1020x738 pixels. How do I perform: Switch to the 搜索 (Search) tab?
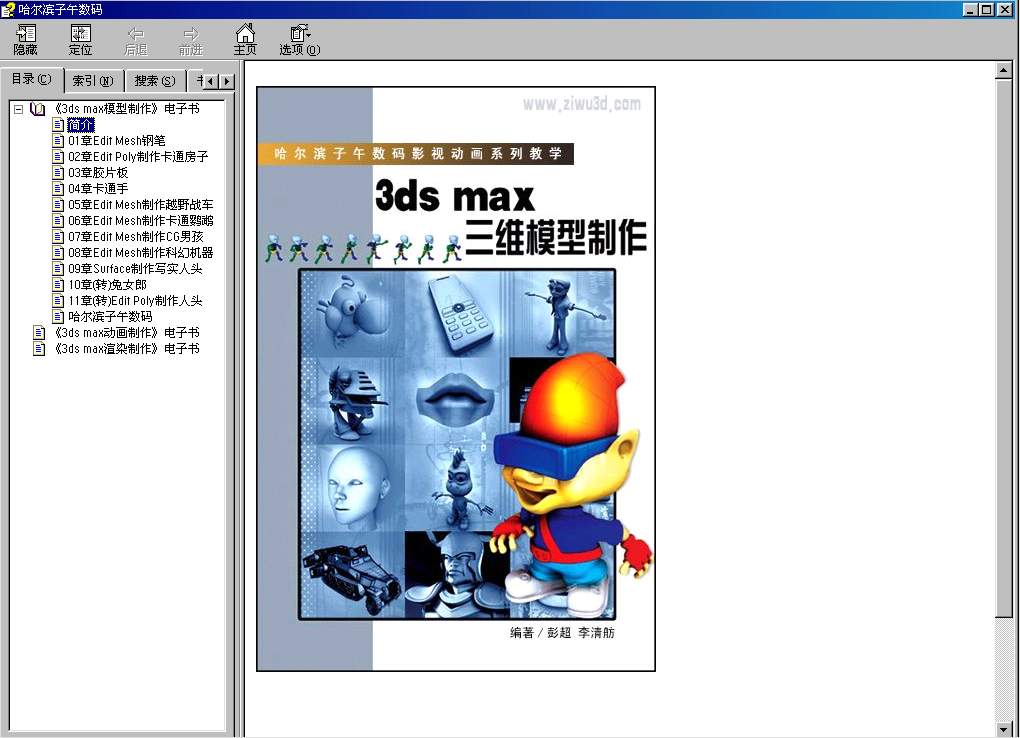coord(154,81)
